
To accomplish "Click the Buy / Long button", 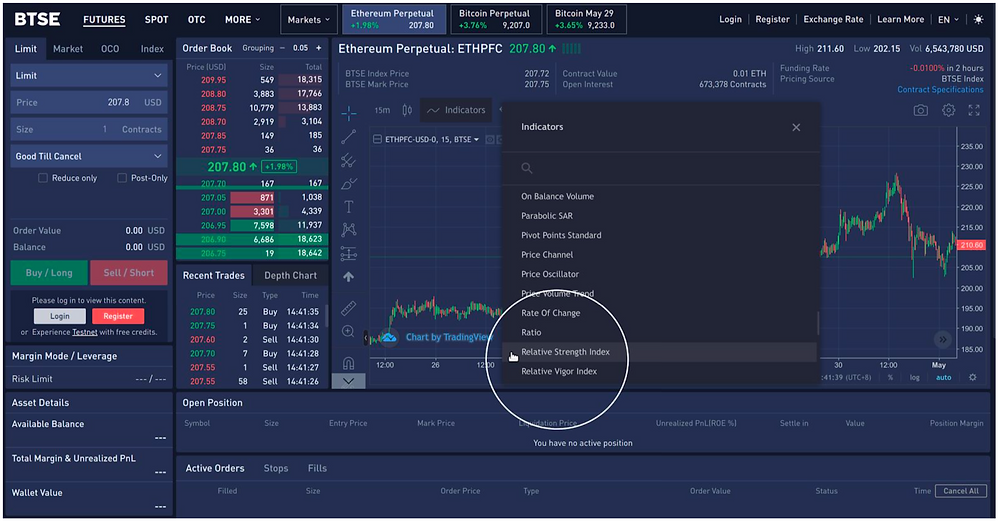I will [49, 273].
